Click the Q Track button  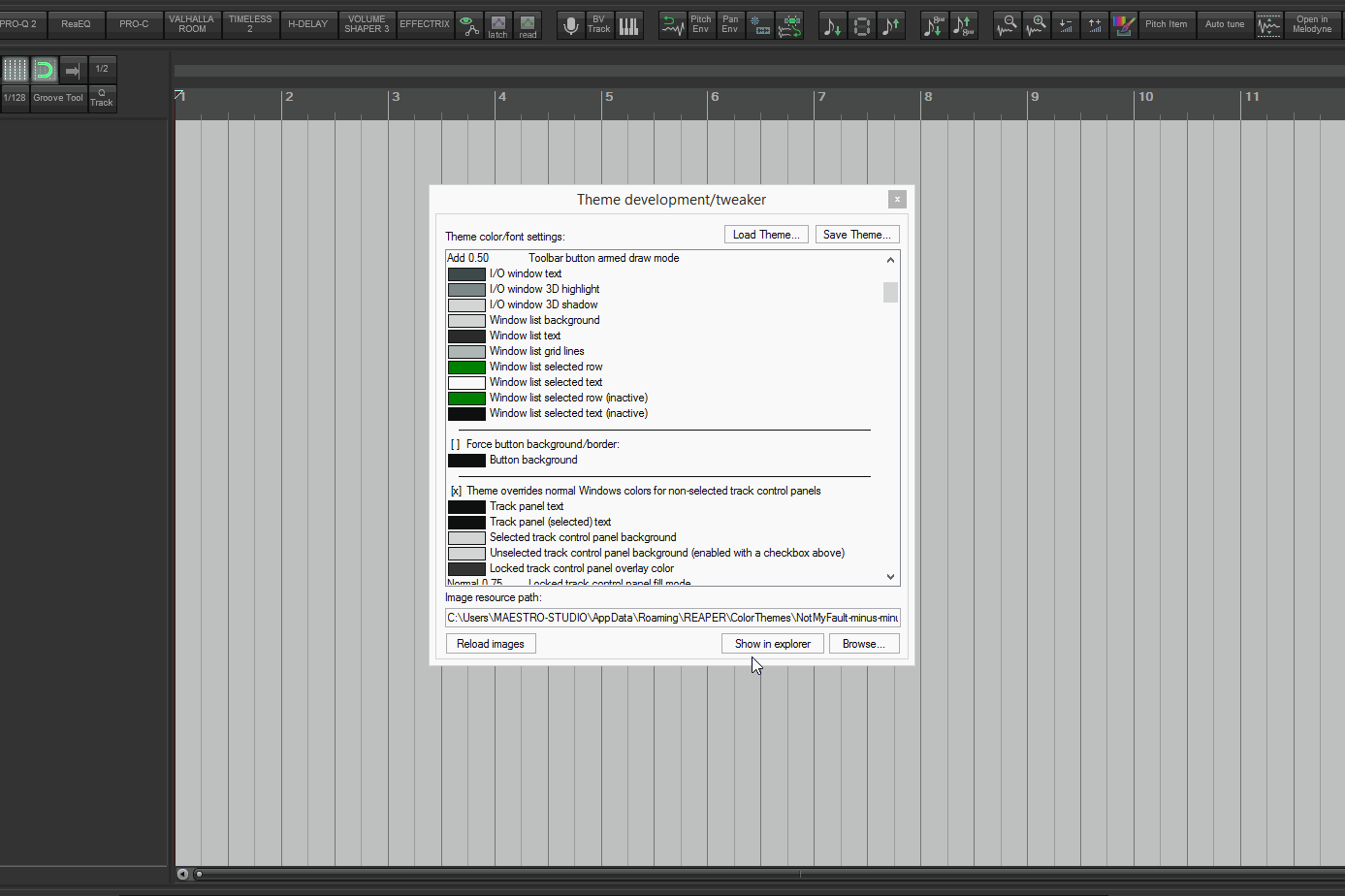click(x=102, y=98)
